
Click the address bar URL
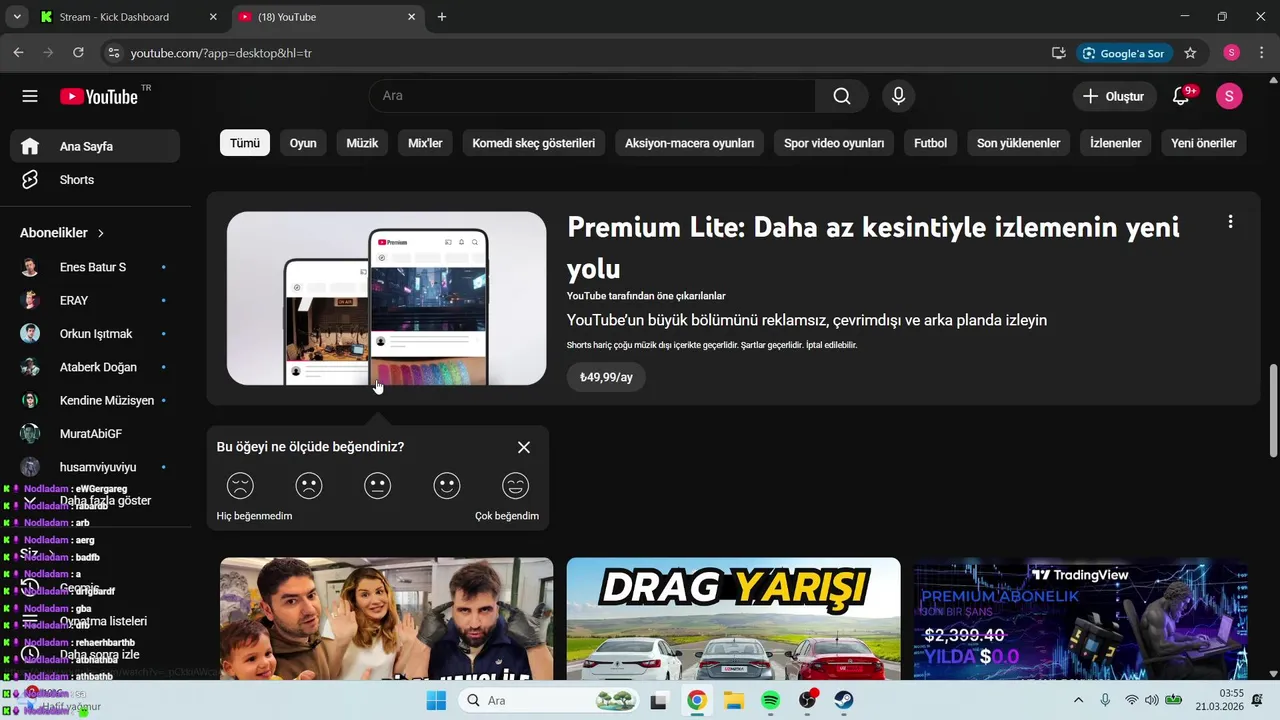coord(221,53)
